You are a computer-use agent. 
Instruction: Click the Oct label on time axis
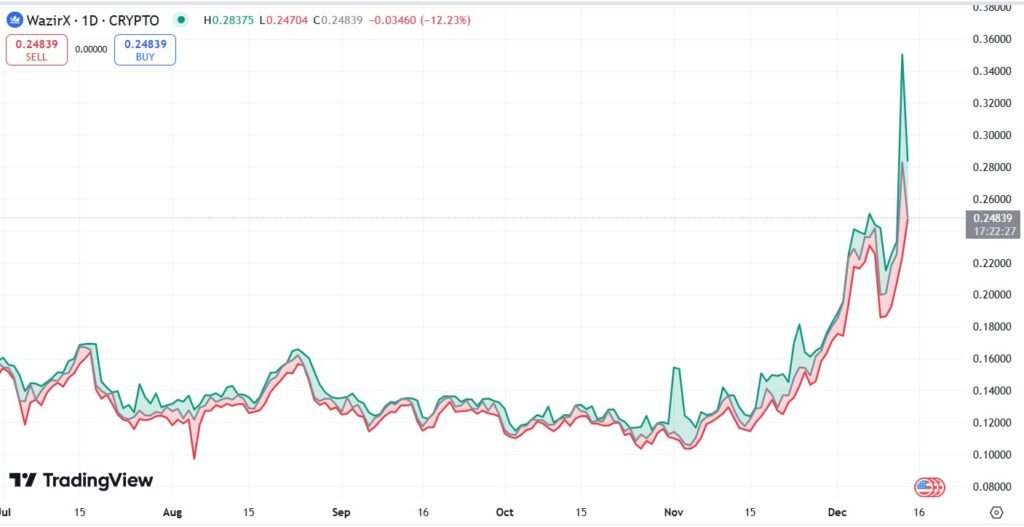click(505, 512)
